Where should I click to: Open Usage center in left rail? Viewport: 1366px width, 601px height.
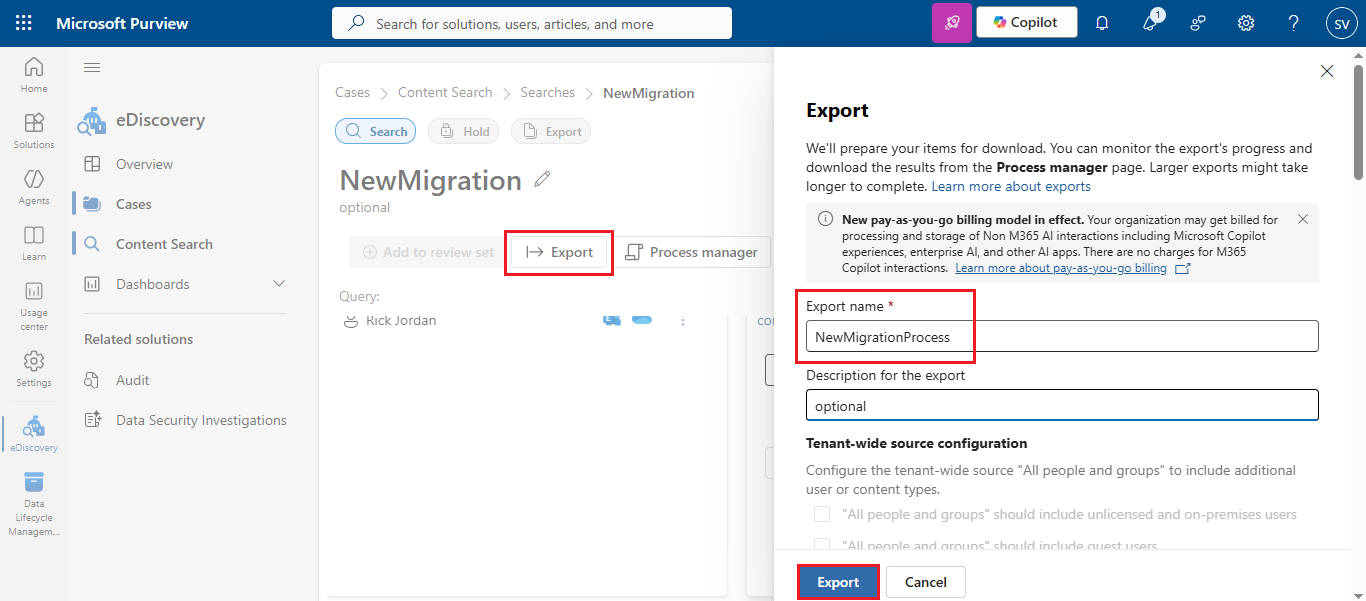click(34, 306)
